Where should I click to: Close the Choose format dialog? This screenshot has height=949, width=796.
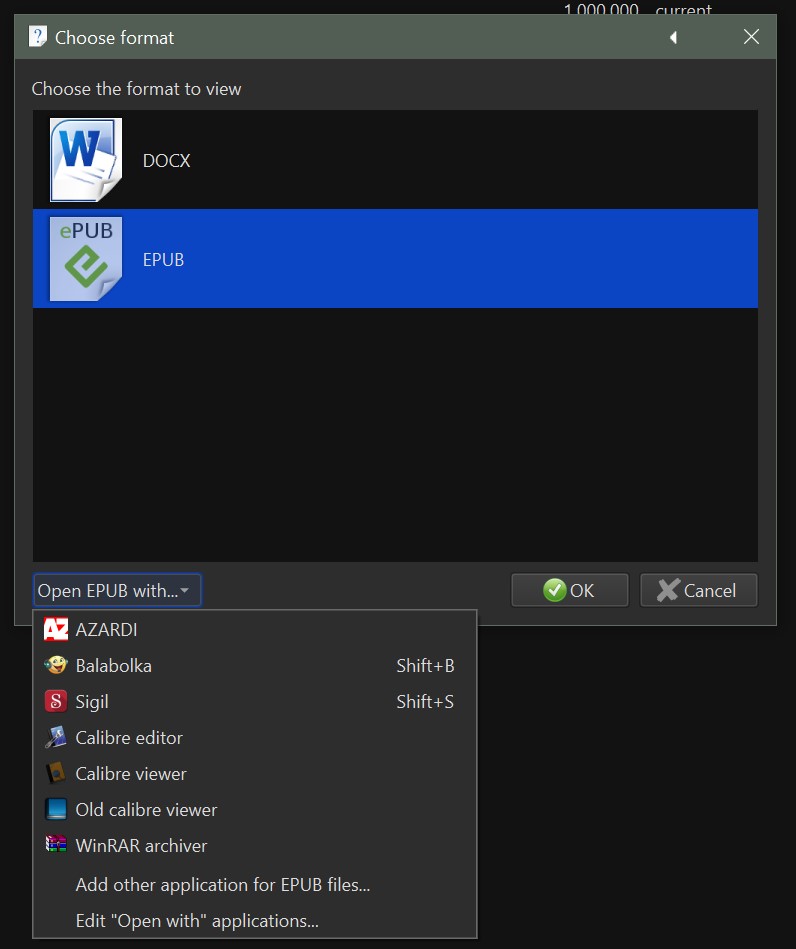point(751,37)
